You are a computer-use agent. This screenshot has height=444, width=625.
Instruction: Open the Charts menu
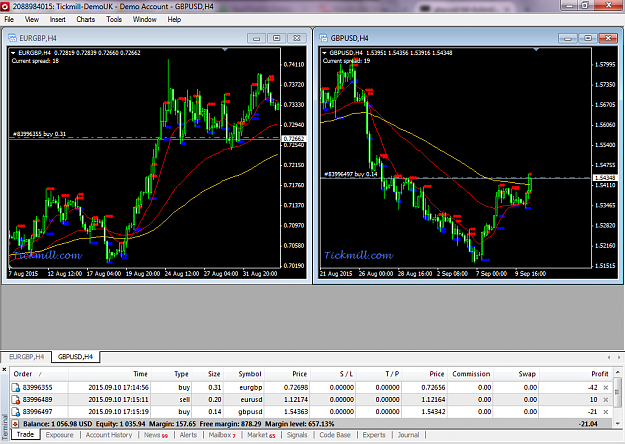tap(86, 20)
